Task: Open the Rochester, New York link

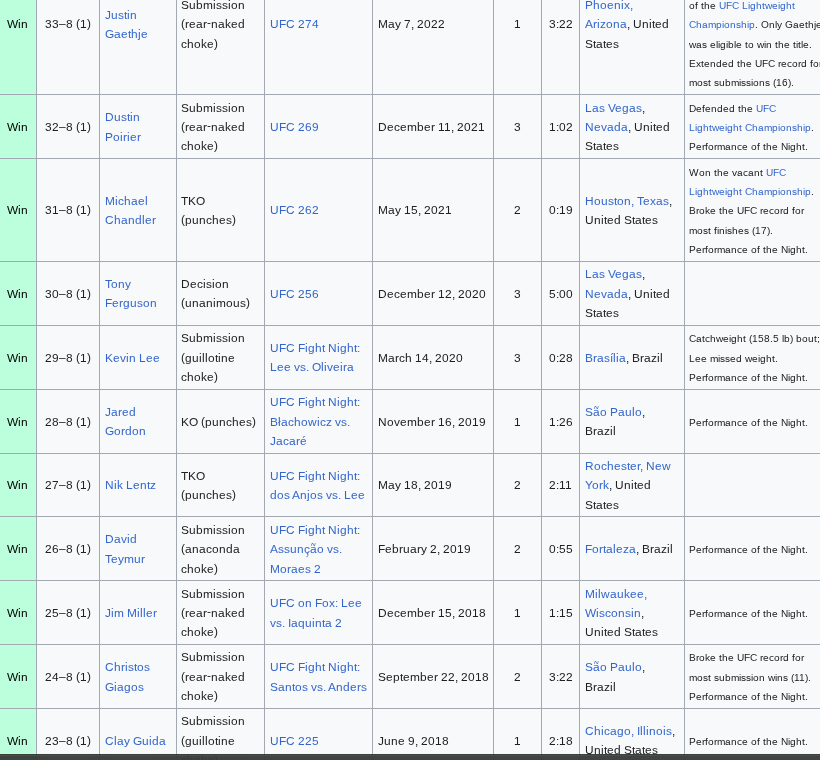Action: click(x=628, y=475)
